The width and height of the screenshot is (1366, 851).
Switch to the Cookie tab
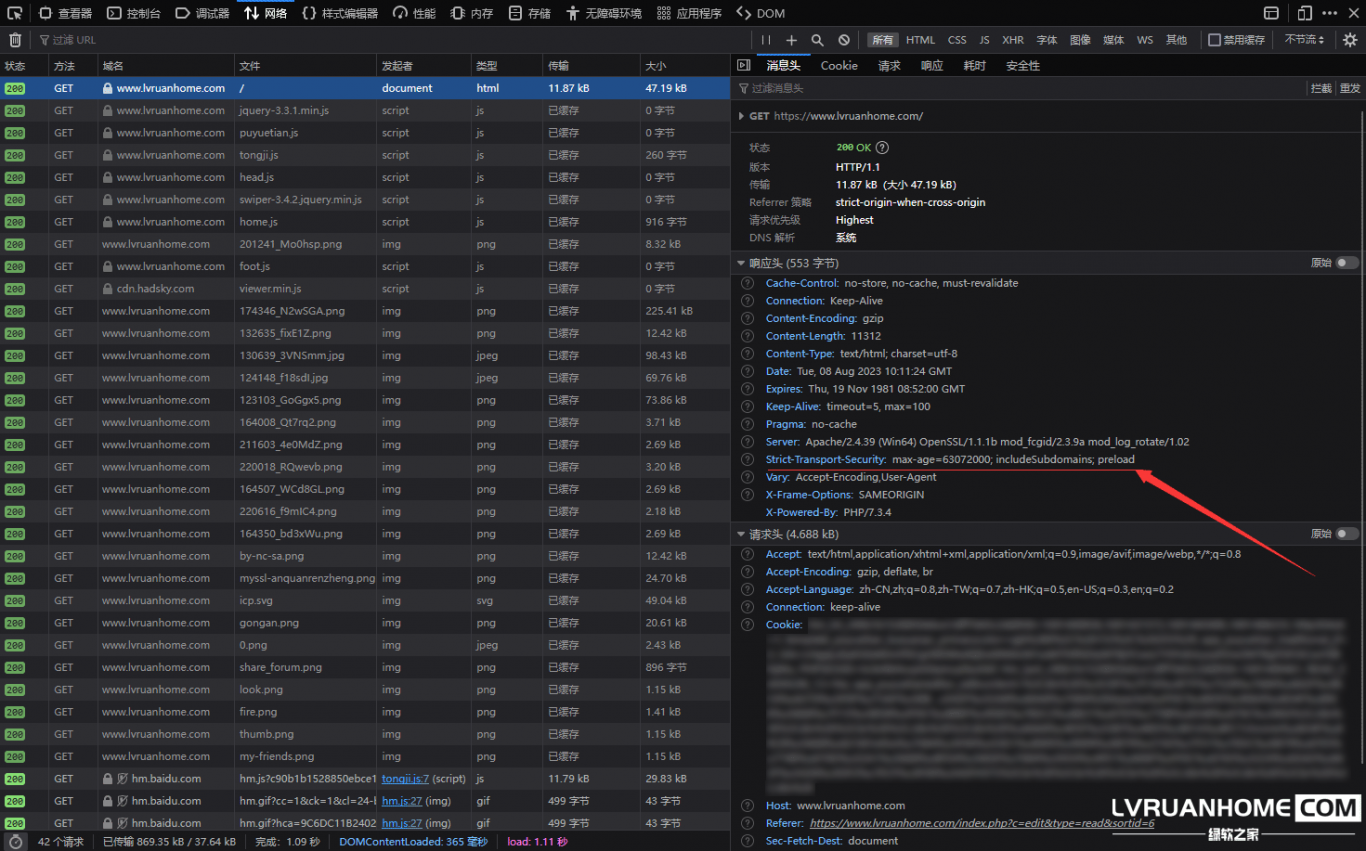[839, 65]
